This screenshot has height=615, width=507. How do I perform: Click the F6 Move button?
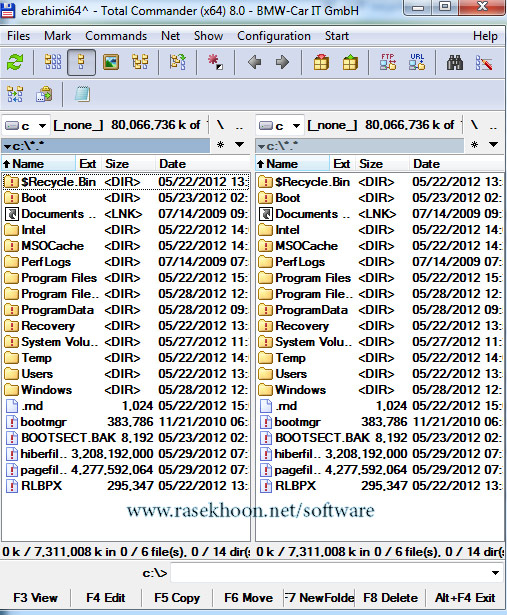click(249, 598)
